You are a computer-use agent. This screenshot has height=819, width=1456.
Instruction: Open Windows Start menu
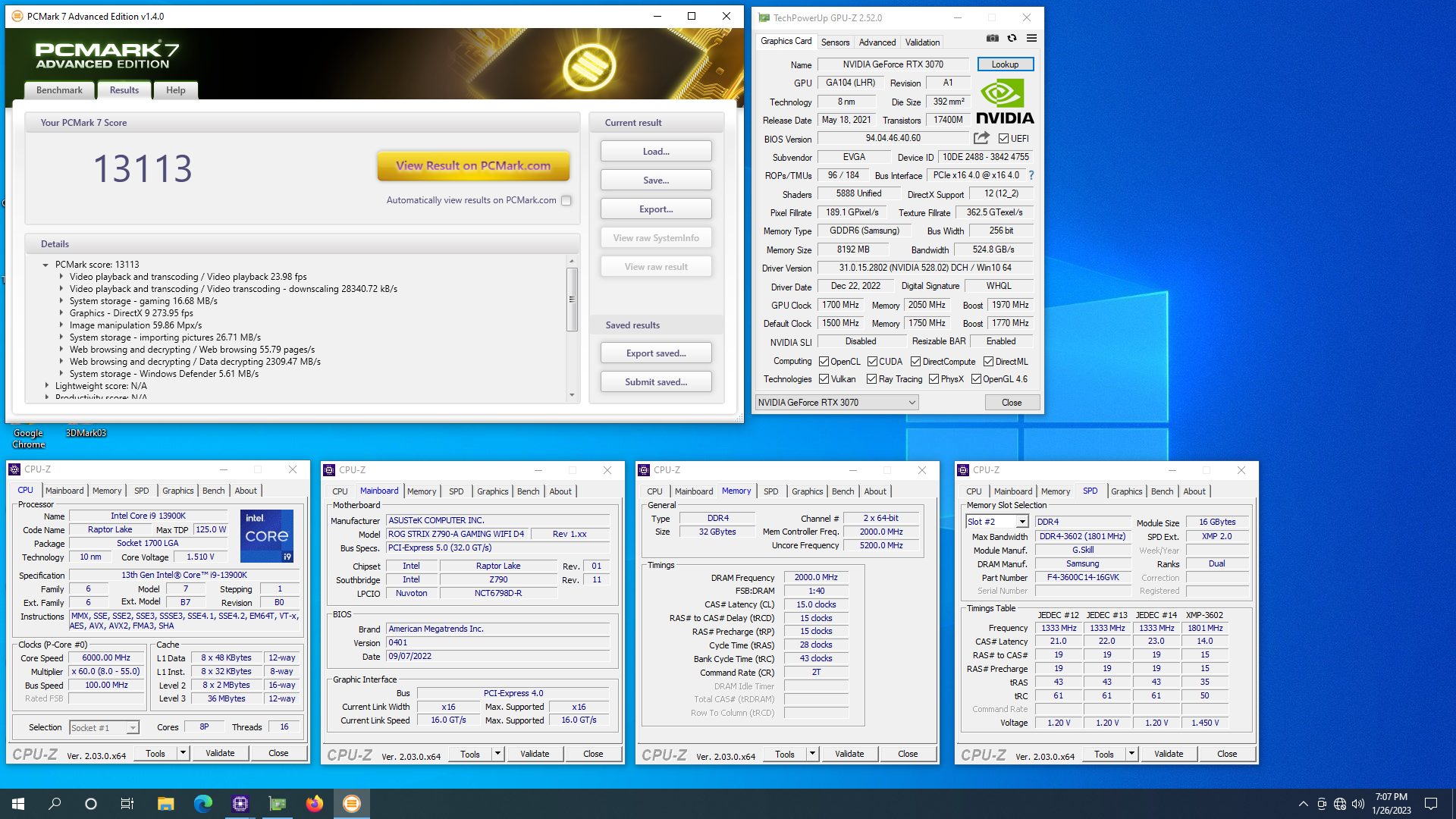18,804
